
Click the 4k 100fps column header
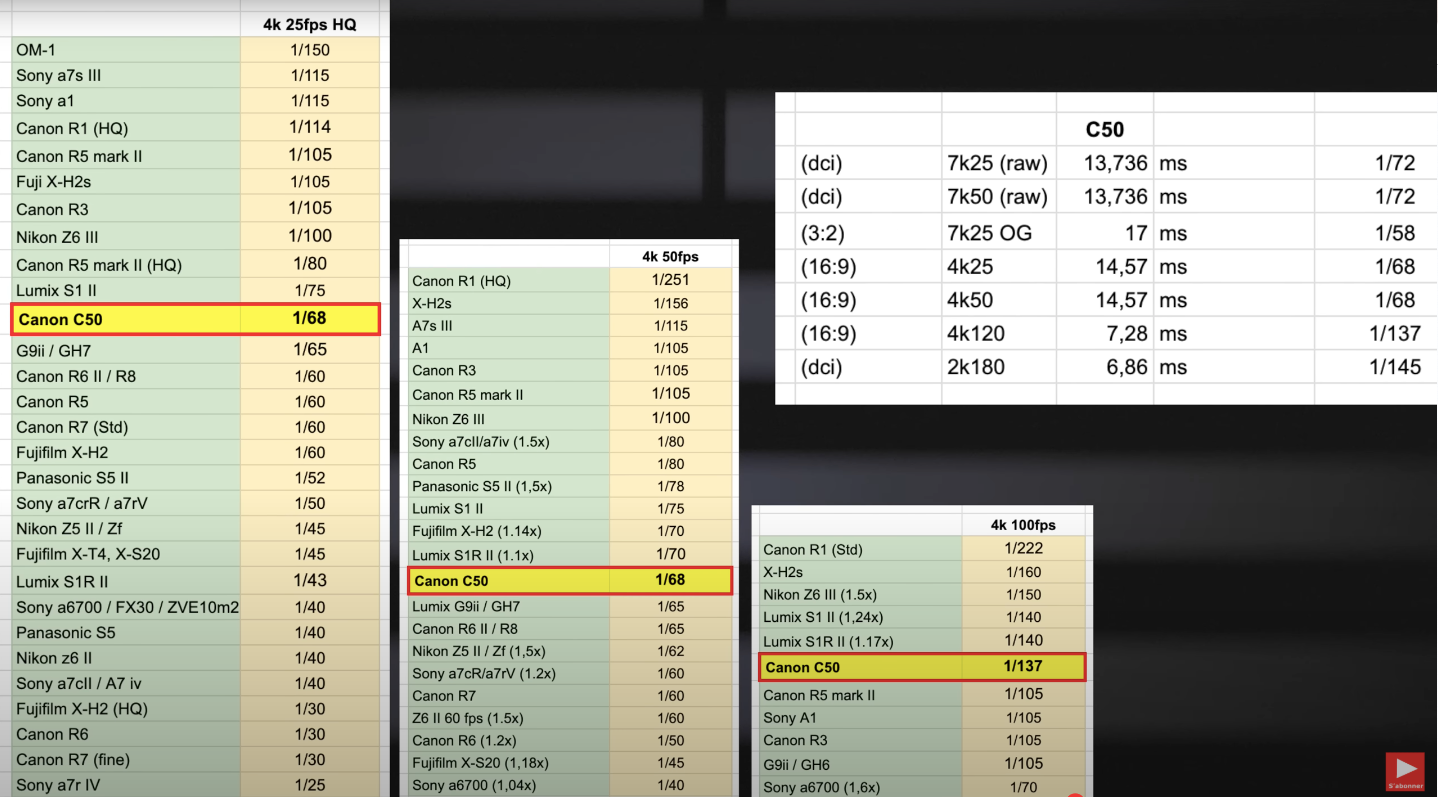[x=1023, y=525]
